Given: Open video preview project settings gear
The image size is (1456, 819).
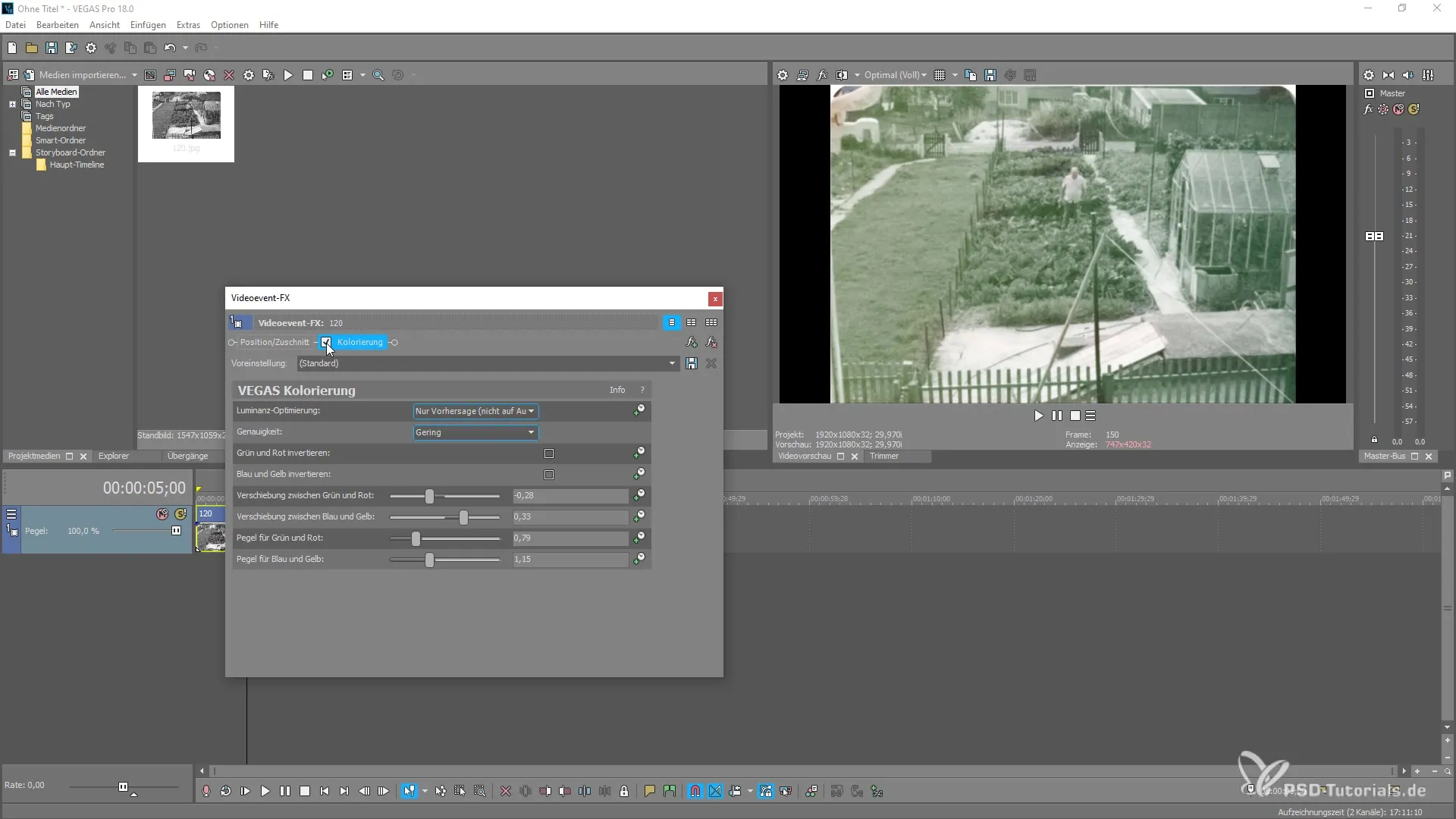Looking at the screenshot, I should (783, 75).
